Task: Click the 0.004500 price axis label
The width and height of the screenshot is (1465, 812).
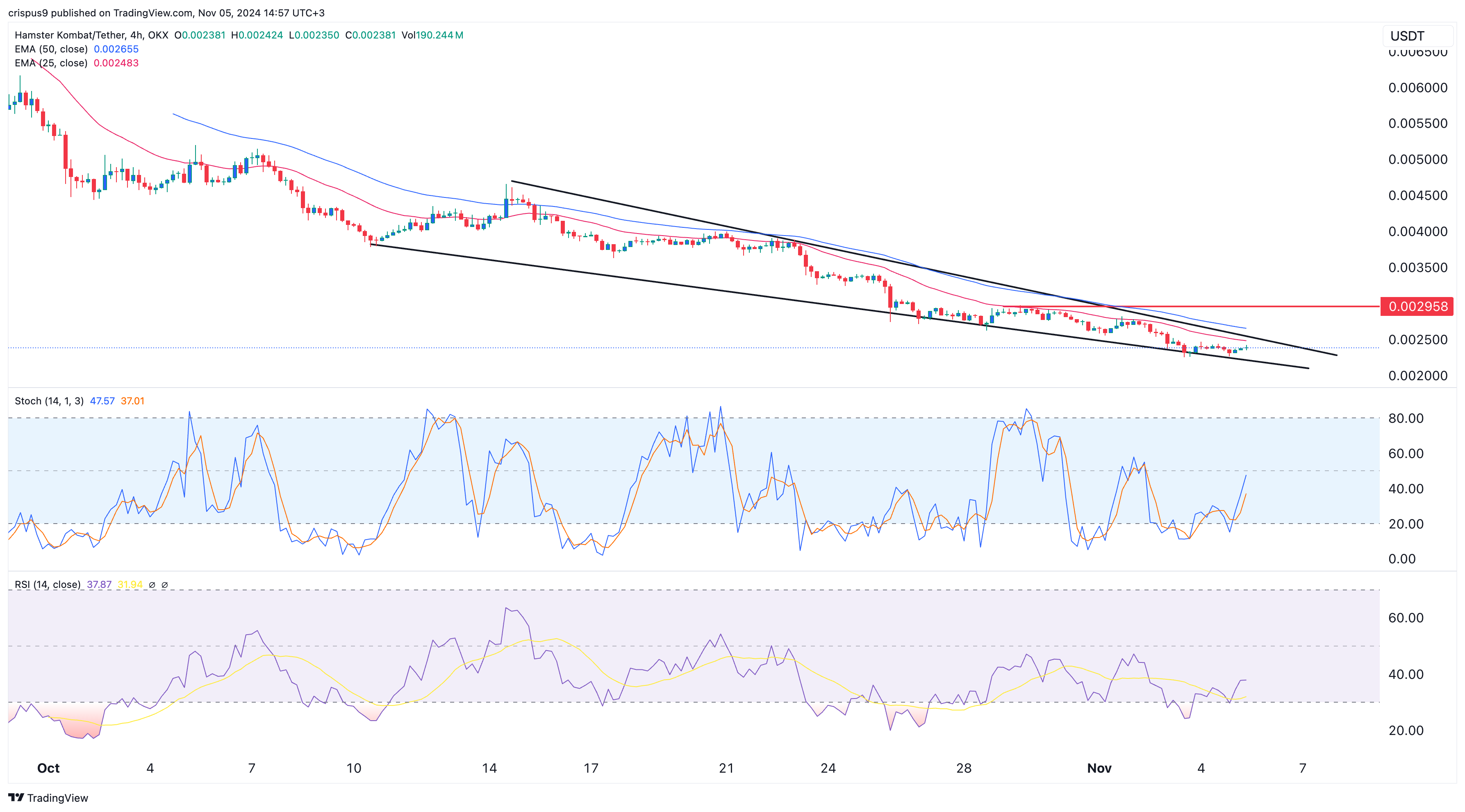Action: 1418,195
